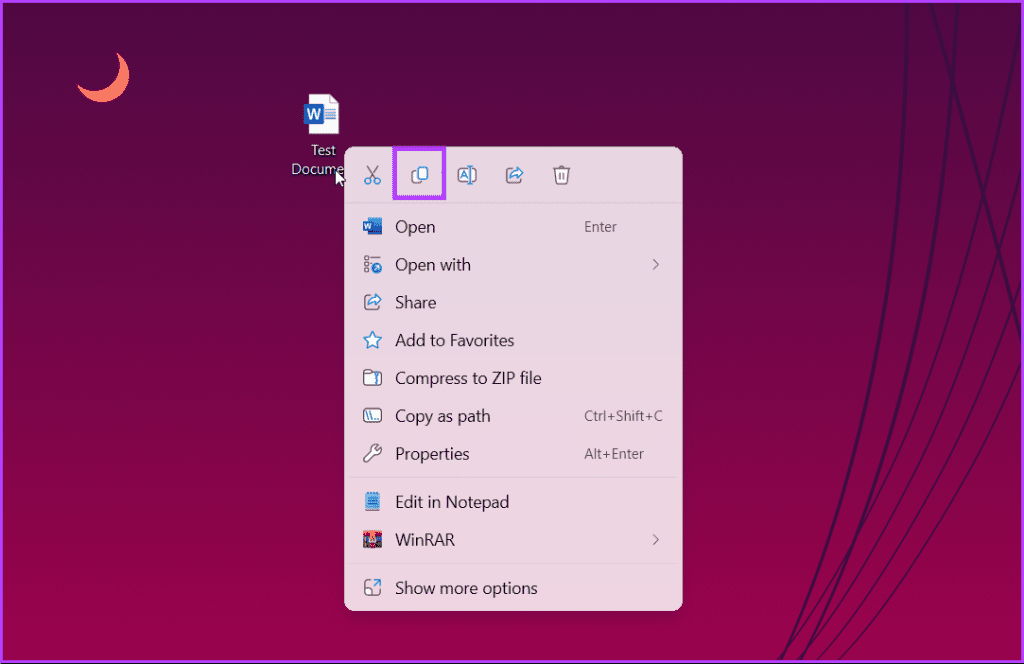Viewport: 1024px width, 664px height.
Task: Choose the Edit in Notepad entry
Action: 452,502
